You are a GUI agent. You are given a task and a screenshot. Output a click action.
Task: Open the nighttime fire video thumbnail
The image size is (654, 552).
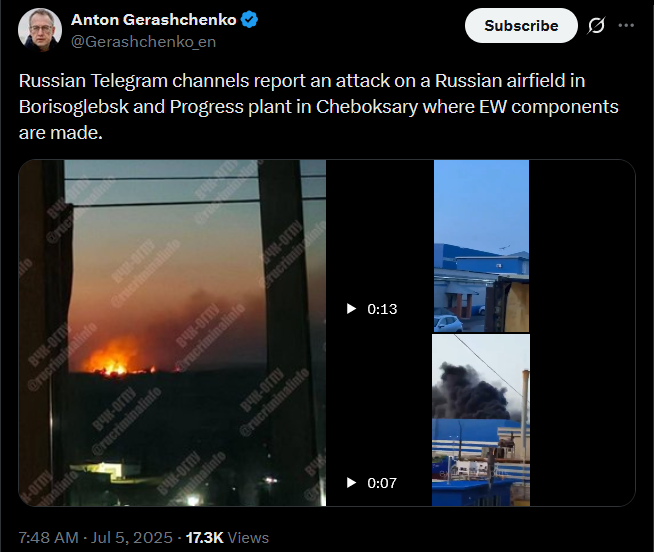point(172,333)
